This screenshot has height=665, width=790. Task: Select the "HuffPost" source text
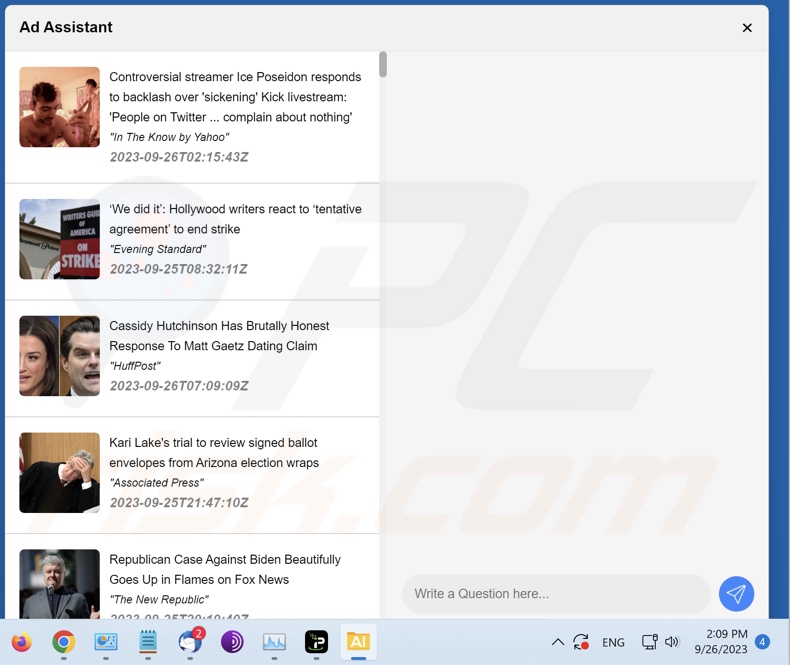point(135,366)
